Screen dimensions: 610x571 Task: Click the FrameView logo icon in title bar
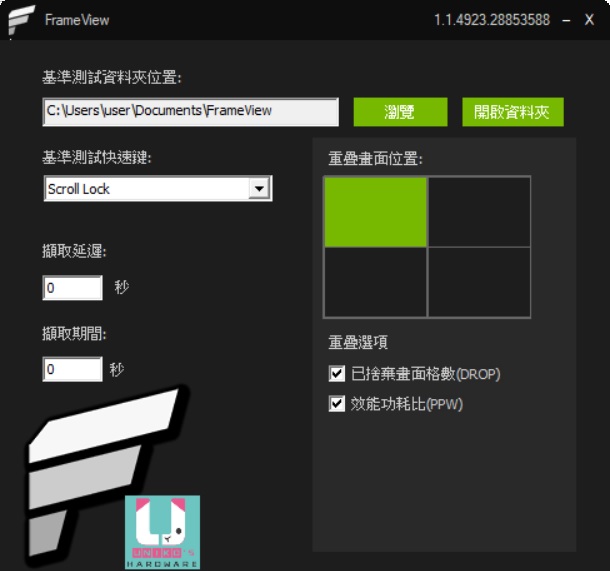coord(21,20)
